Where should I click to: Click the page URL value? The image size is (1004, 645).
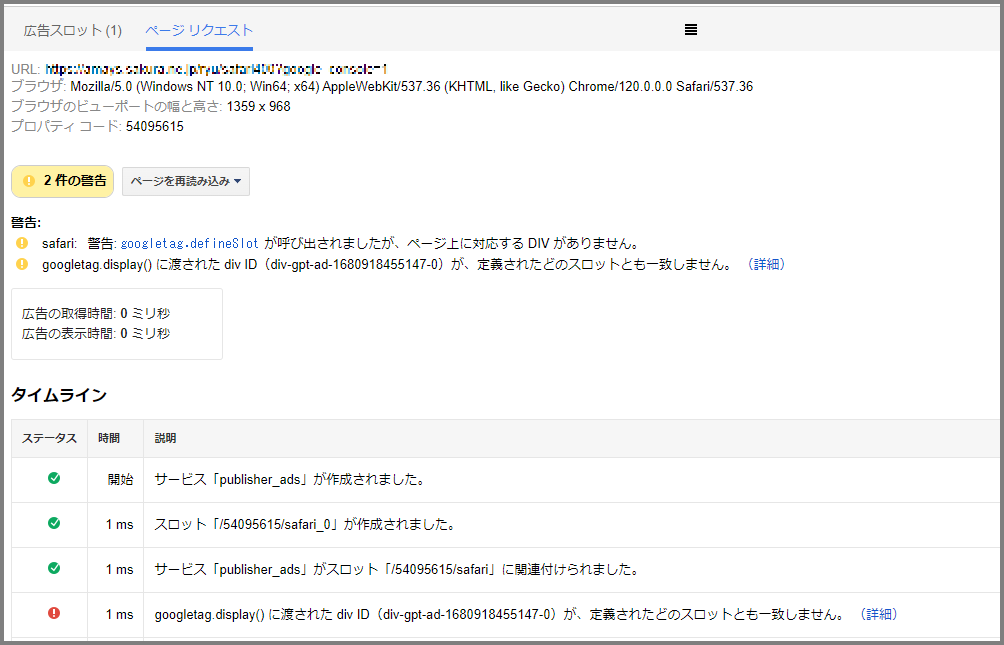(216, 69)
